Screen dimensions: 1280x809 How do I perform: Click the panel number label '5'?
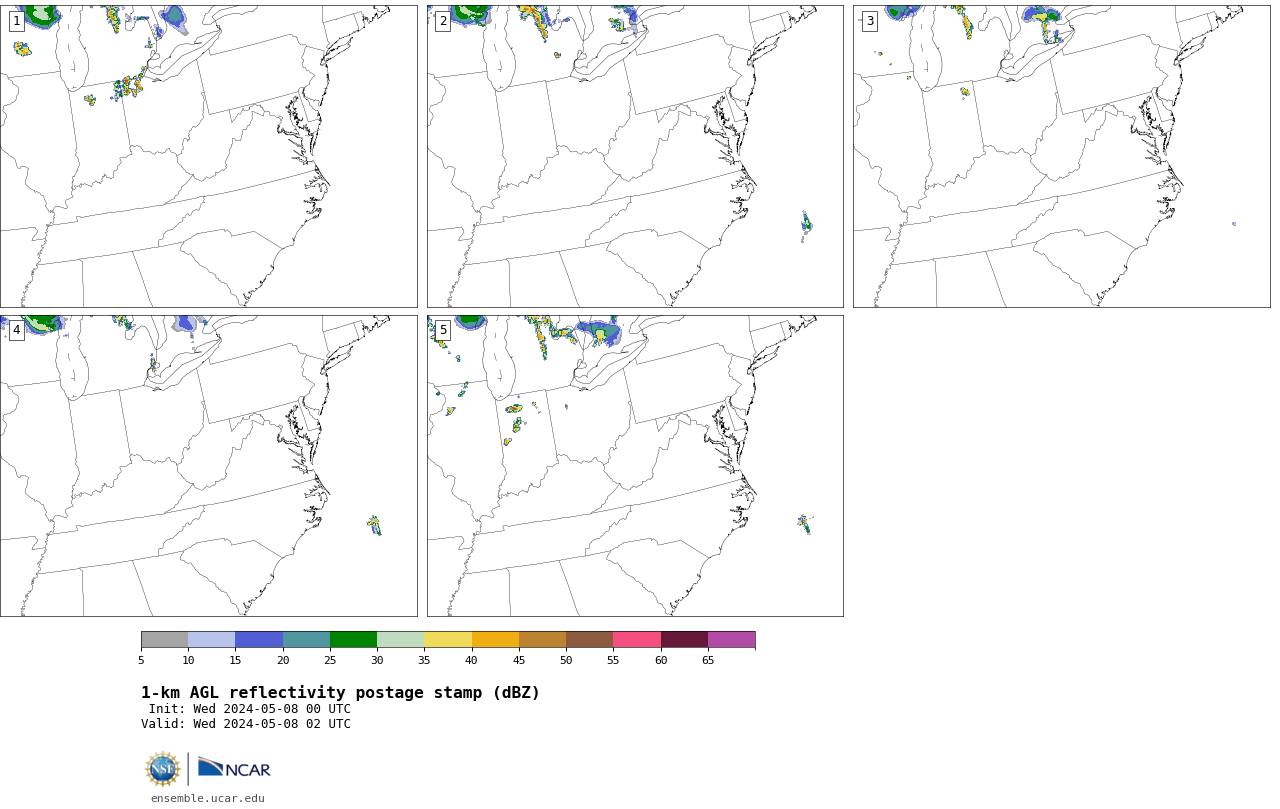[443, 330]
